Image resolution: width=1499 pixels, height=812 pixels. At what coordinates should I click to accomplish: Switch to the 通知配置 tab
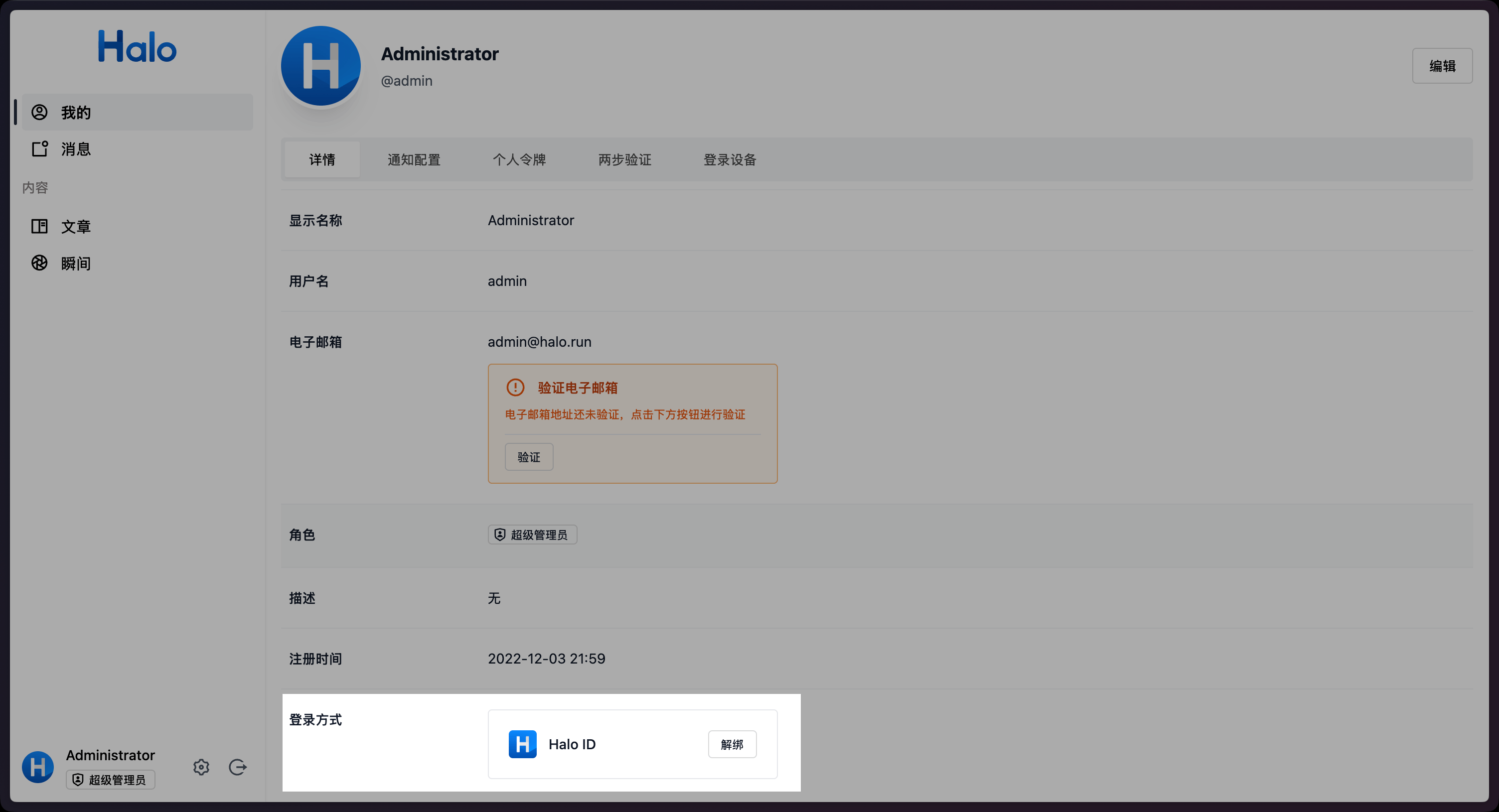[x=414, y=159]
